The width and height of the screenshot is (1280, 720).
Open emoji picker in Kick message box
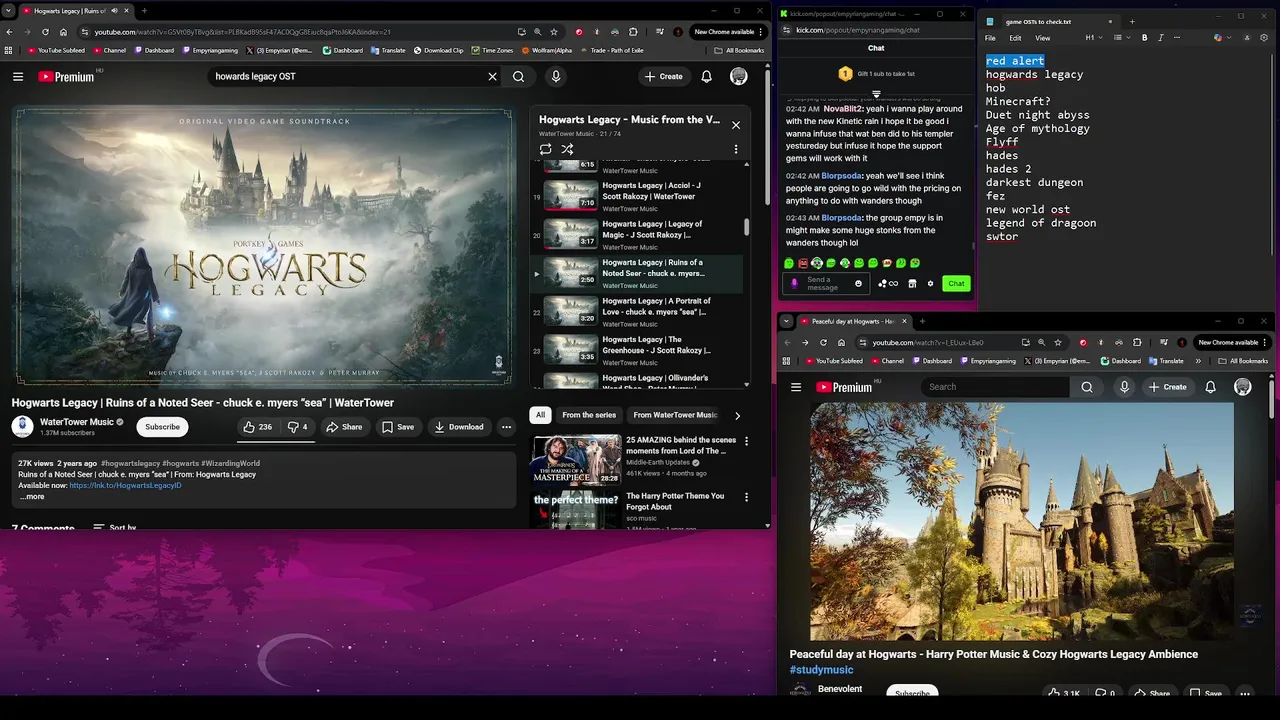858,283
